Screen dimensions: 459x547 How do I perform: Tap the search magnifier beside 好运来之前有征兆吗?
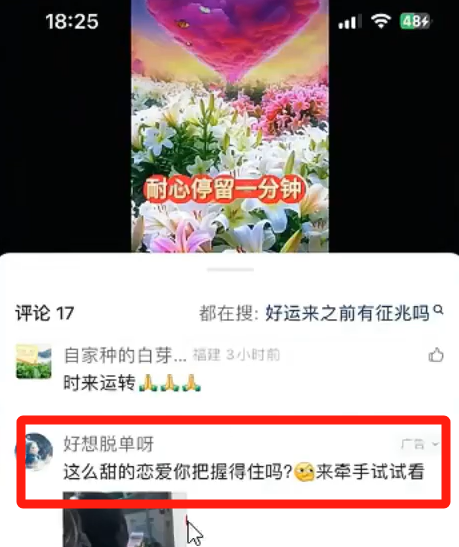[x=438, y=309]
